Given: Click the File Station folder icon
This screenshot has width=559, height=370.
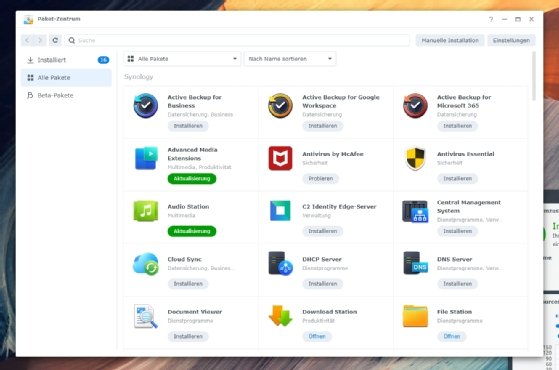Looking at the screenshot, I should pos(415,316).
